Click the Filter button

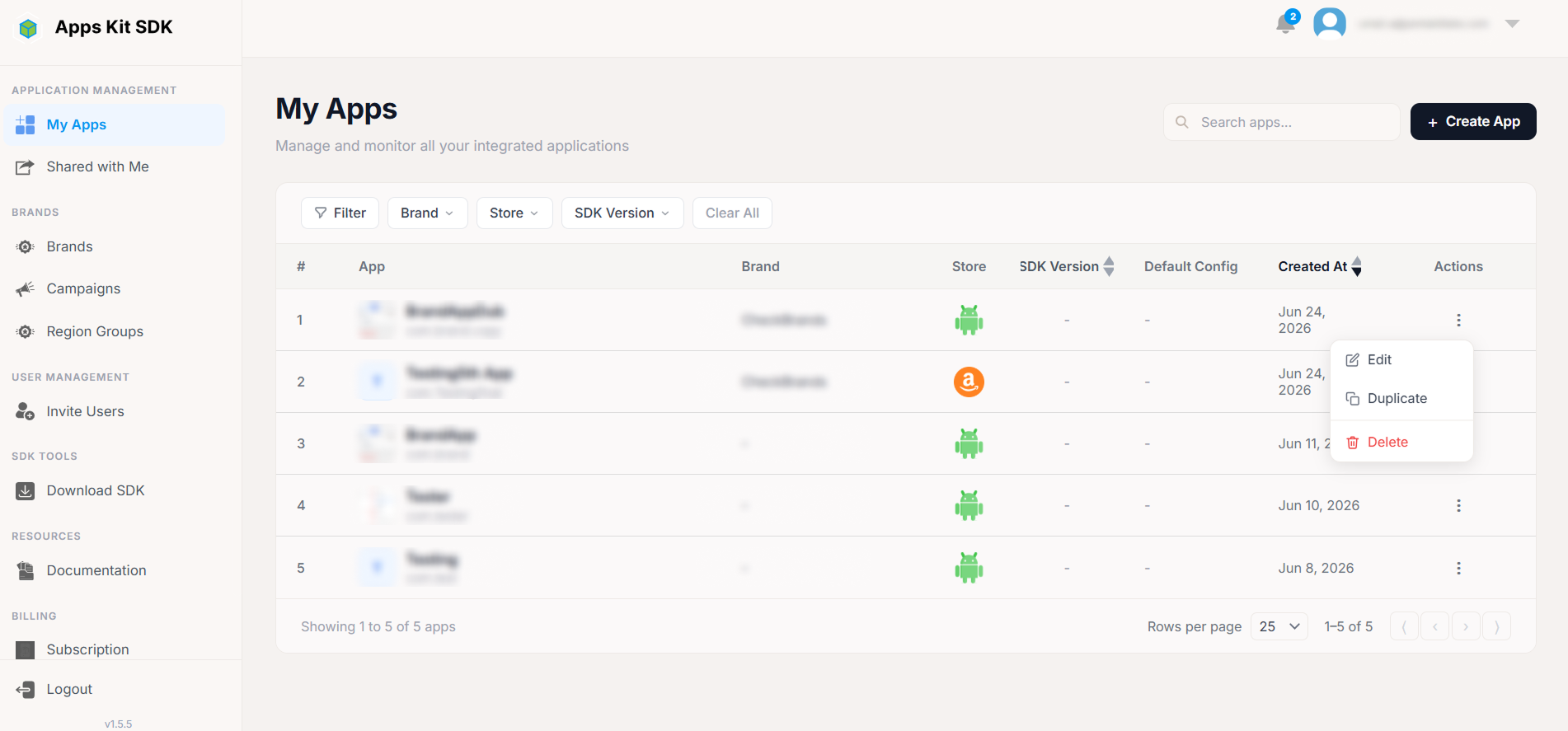click(x=340, y=213)
